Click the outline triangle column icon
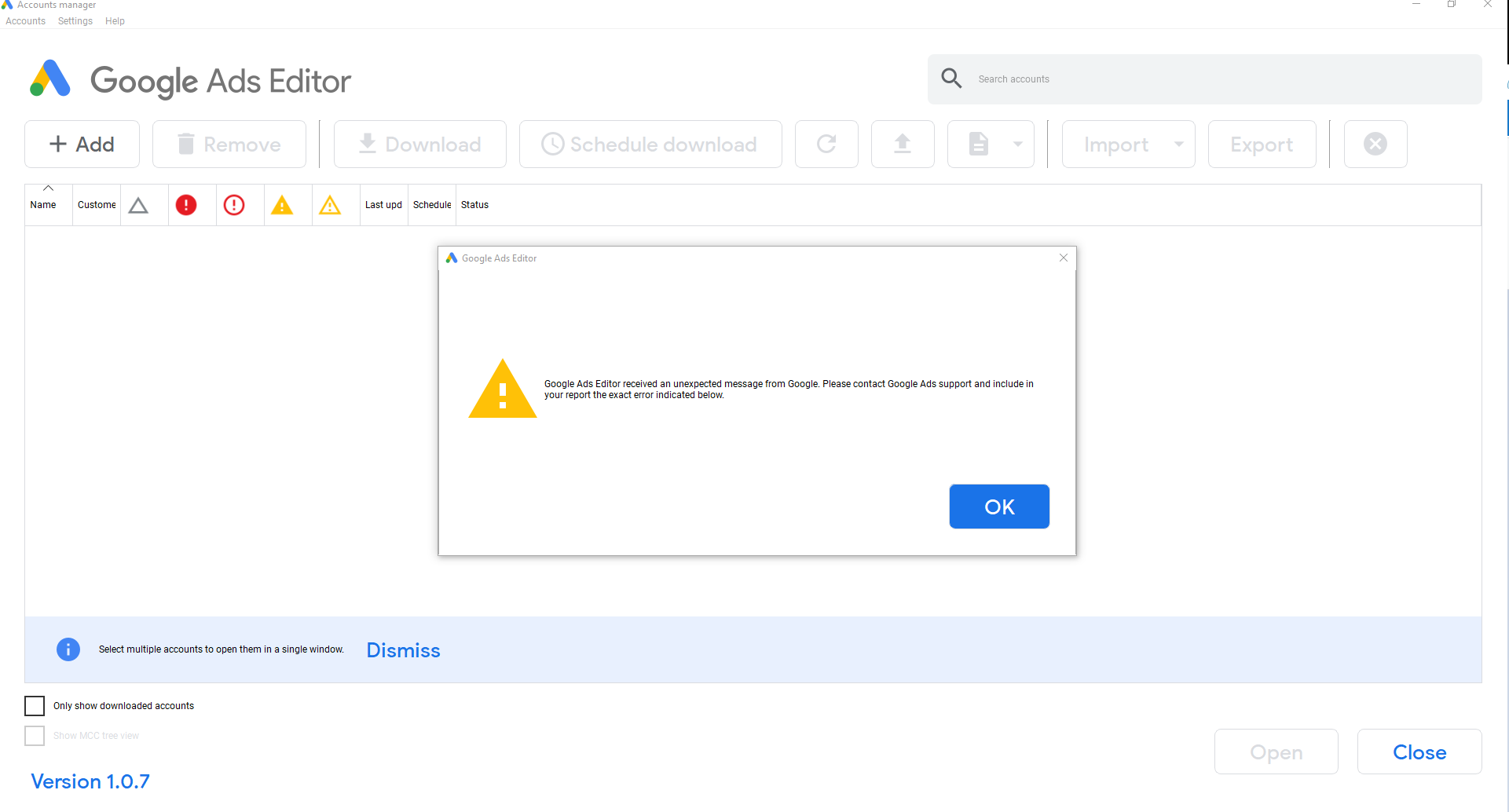1509x812 pixels. [x=138, y=206]
